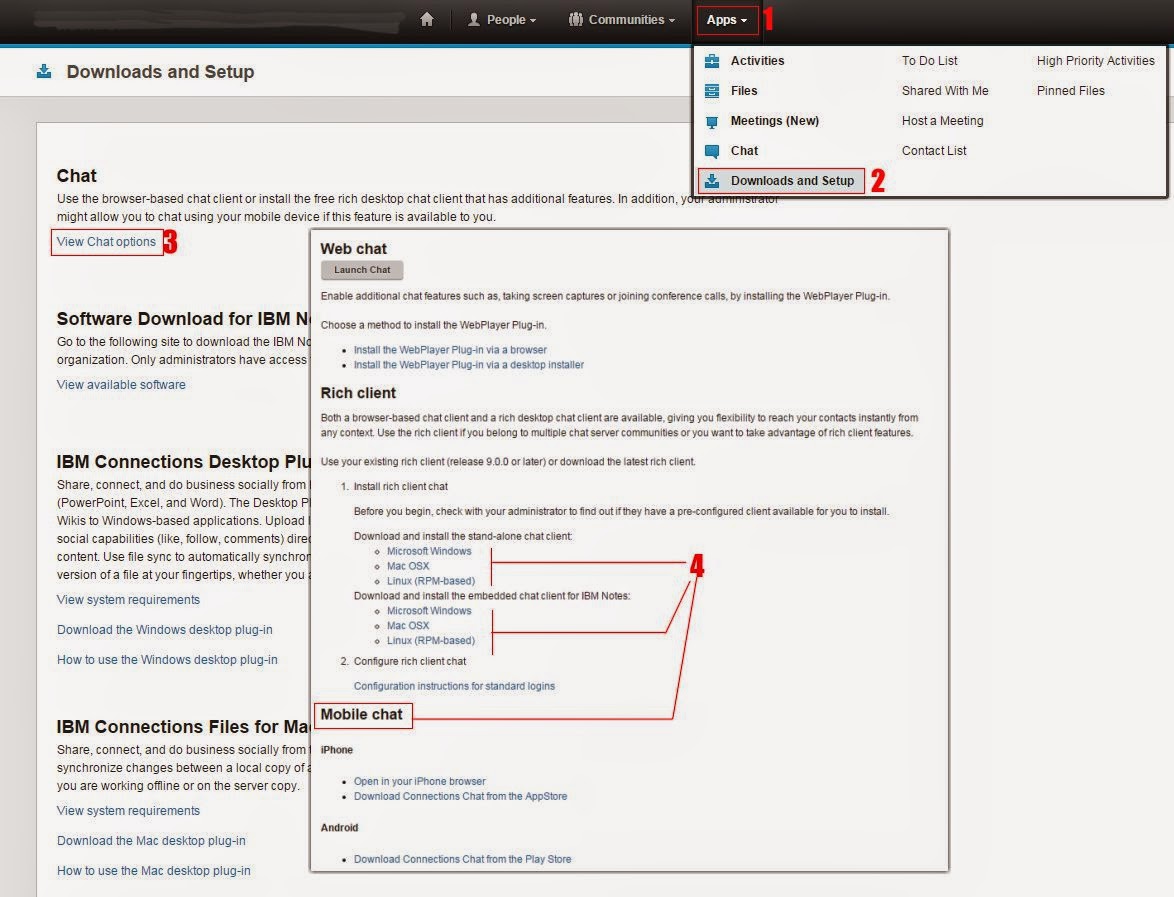Open How to use the Mac desktop plug-in
The image size is (1174, 897).
[153, 871]
